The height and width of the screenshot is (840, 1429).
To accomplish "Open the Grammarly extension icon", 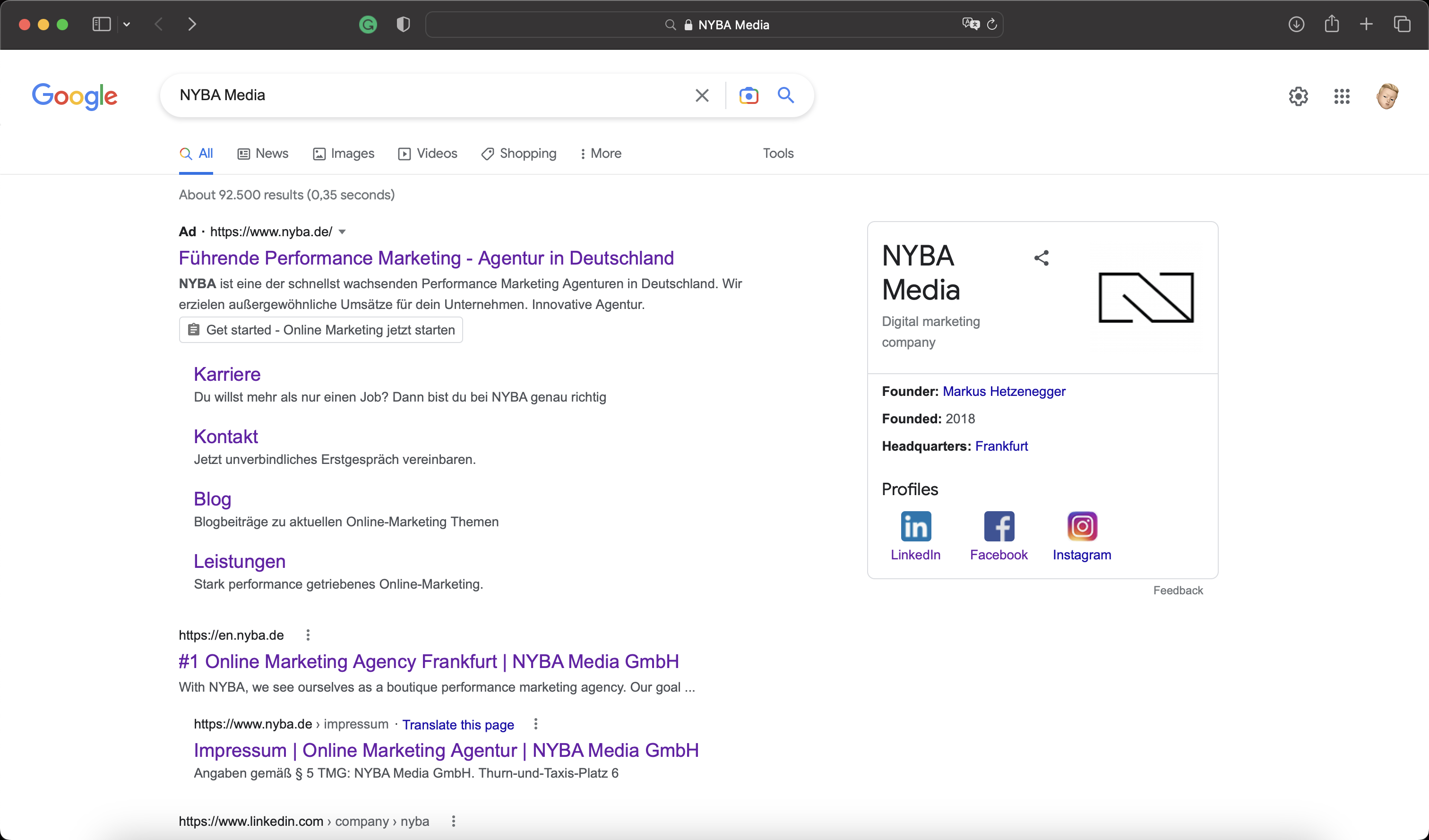I will coord(368,25).
